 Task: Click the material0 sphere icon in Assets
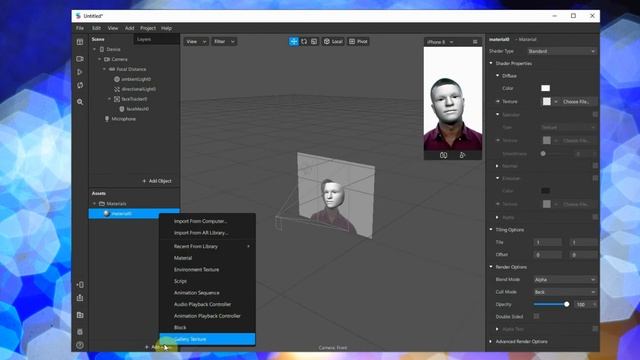pos(107,213)
